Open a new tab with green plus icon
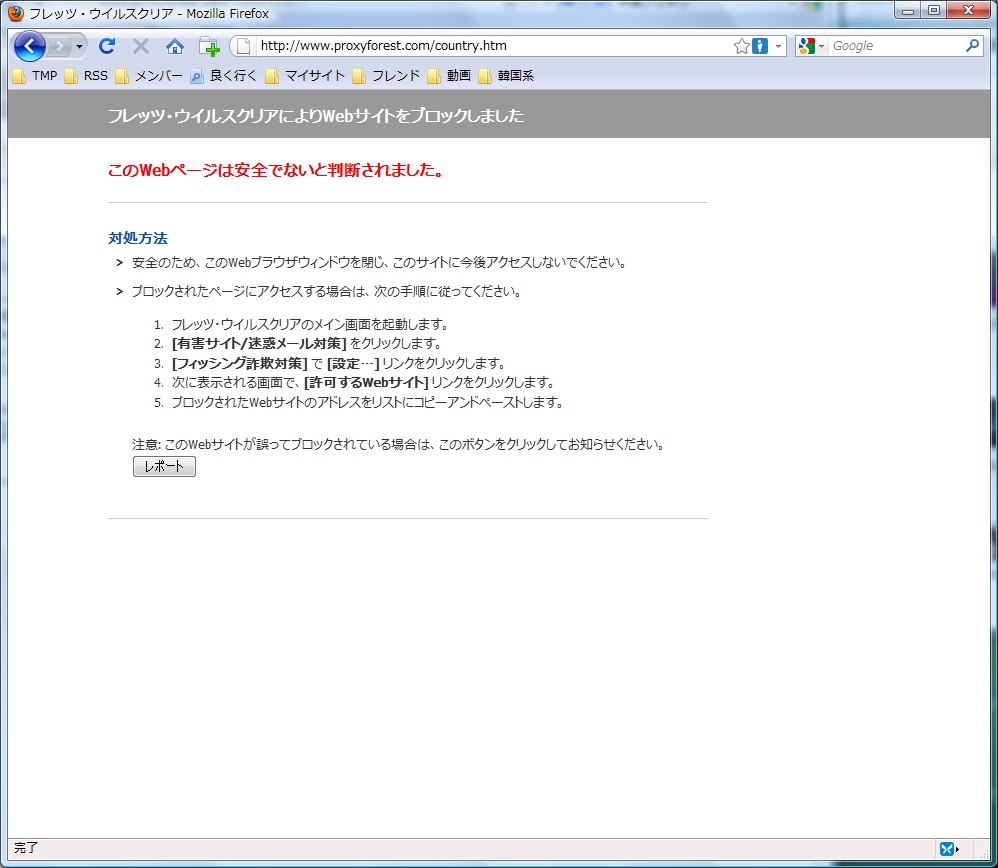998x868 pixels. [209, 46]
